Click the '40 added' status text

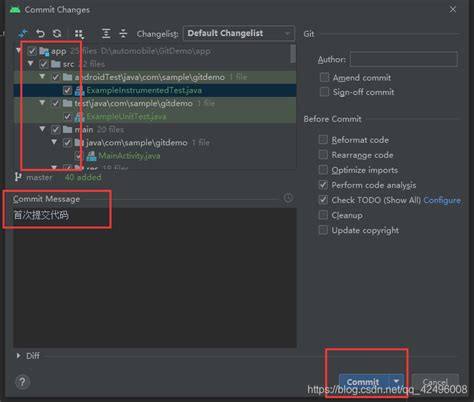coord(83,177)
